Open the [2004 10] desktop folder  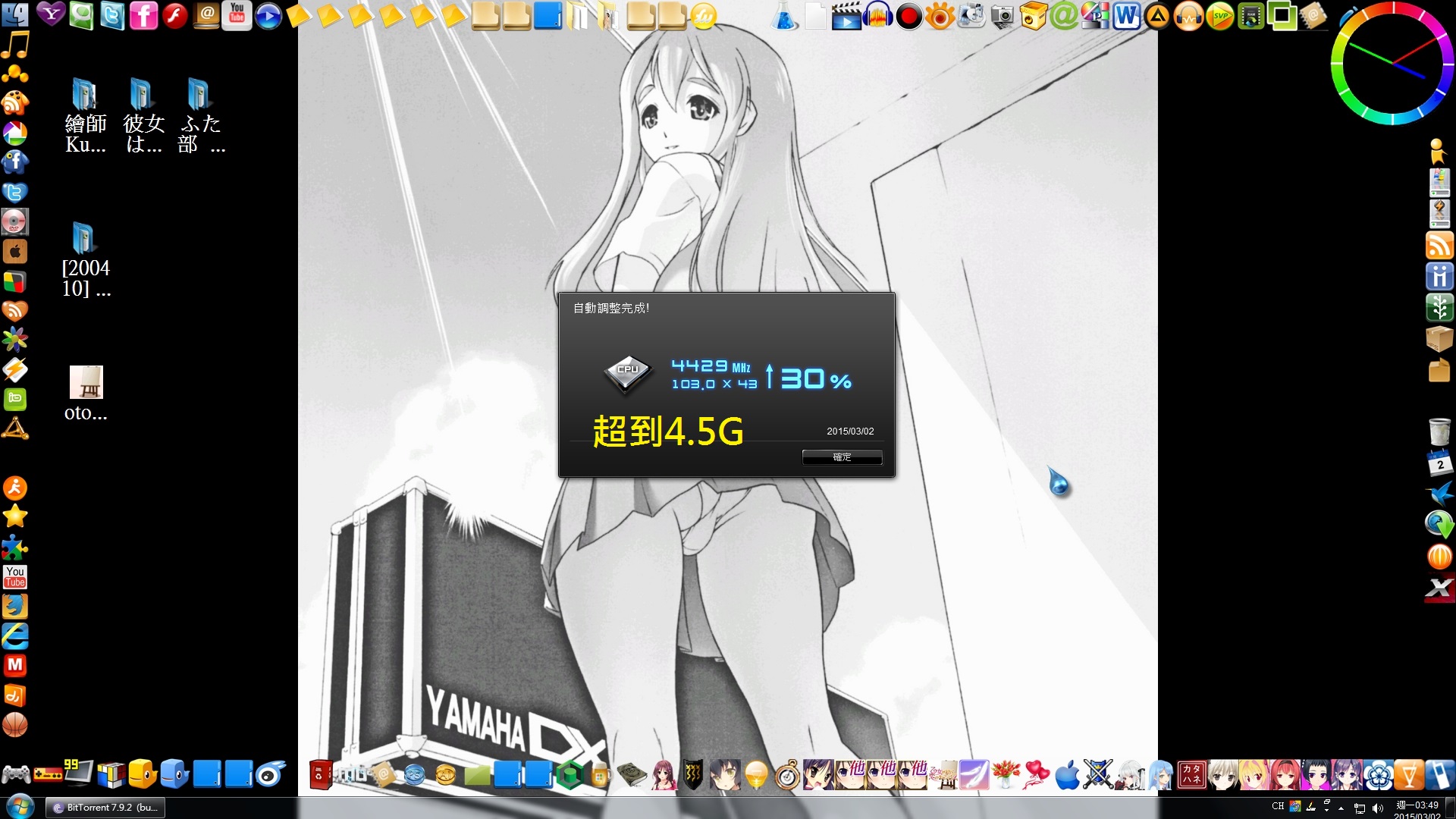click(86, 260)
